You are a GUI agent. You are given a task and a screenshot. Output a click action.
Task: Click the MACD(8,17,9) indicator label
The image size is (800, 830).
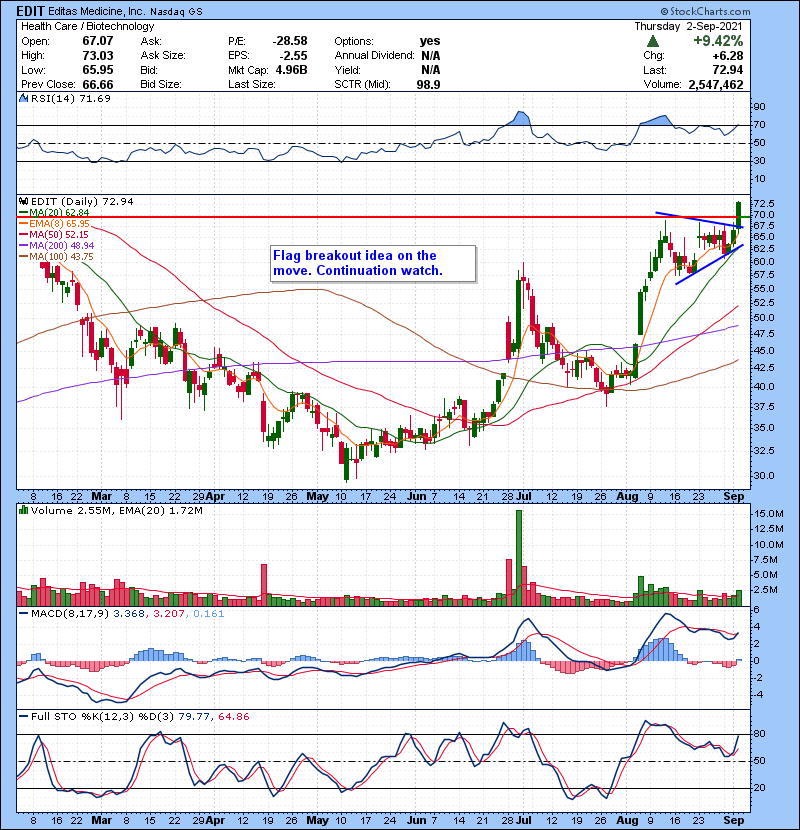pos(70,614)
